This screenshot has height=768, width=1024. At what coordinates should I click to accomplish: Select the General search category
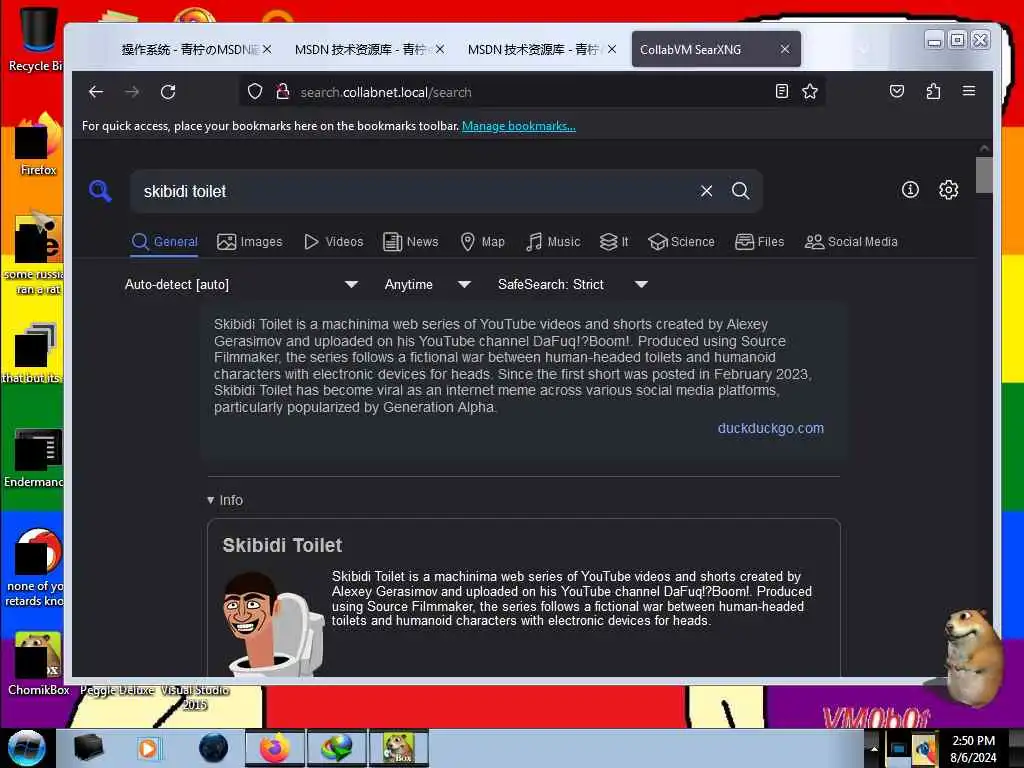(165, 242)
